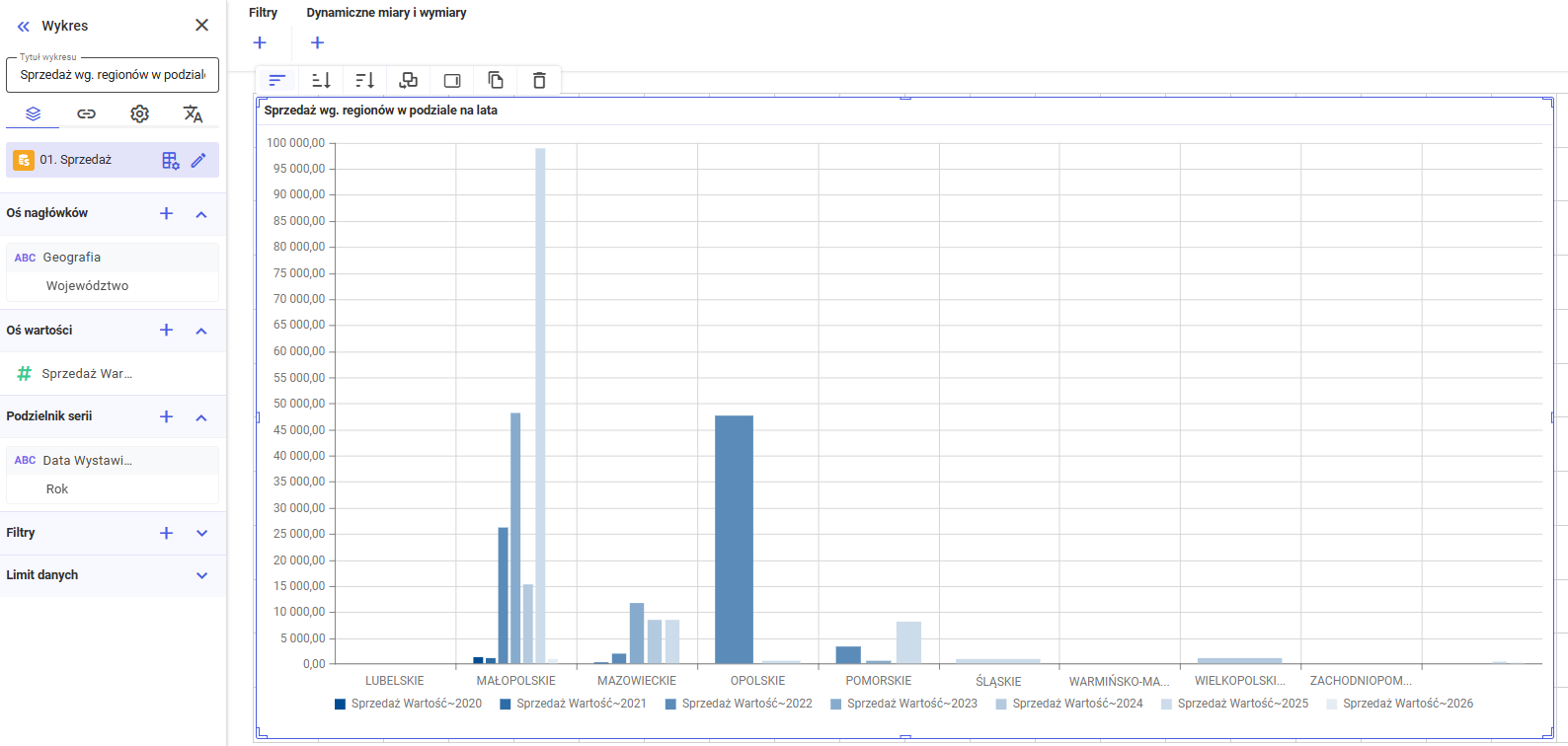1568x746 pixels.
Task: Collapse the Wykres panel with double-chevron icon
Action: [24, 27]
